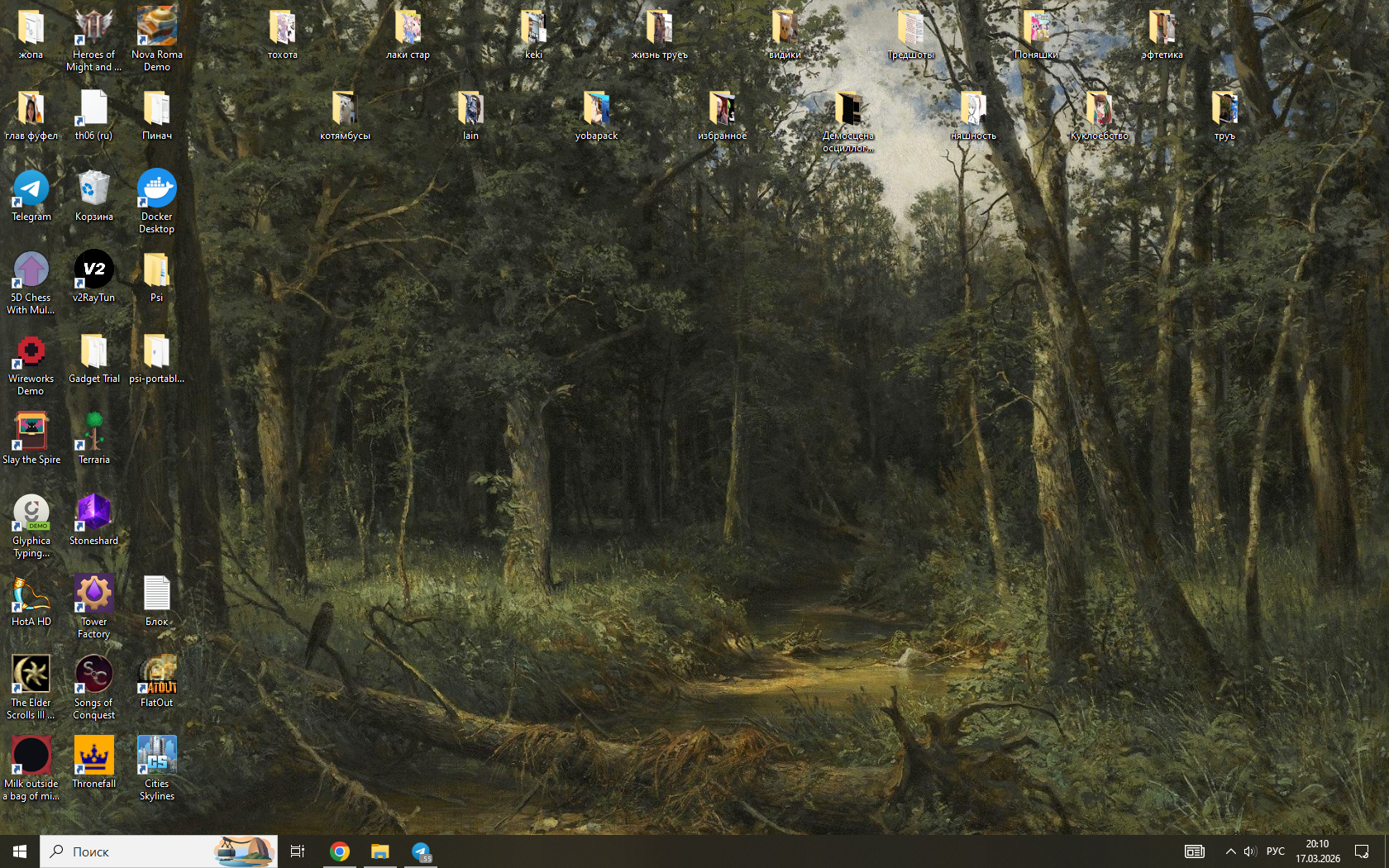Select the Psi folder
The image size is (1389, 868).
tap(157, 277)
